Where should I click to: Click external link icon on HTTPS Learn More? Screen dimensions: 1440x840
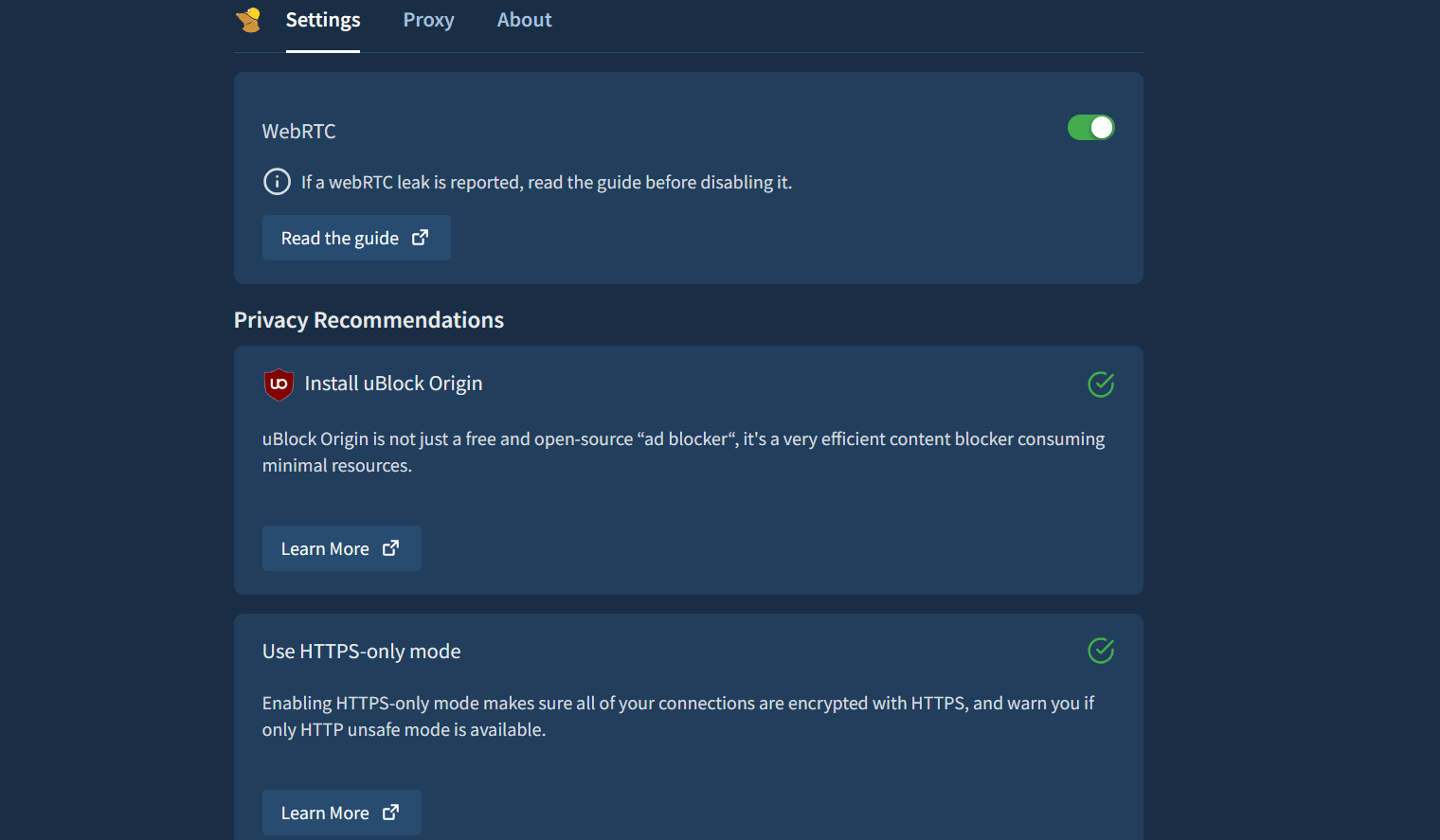(x=390, y=813)
